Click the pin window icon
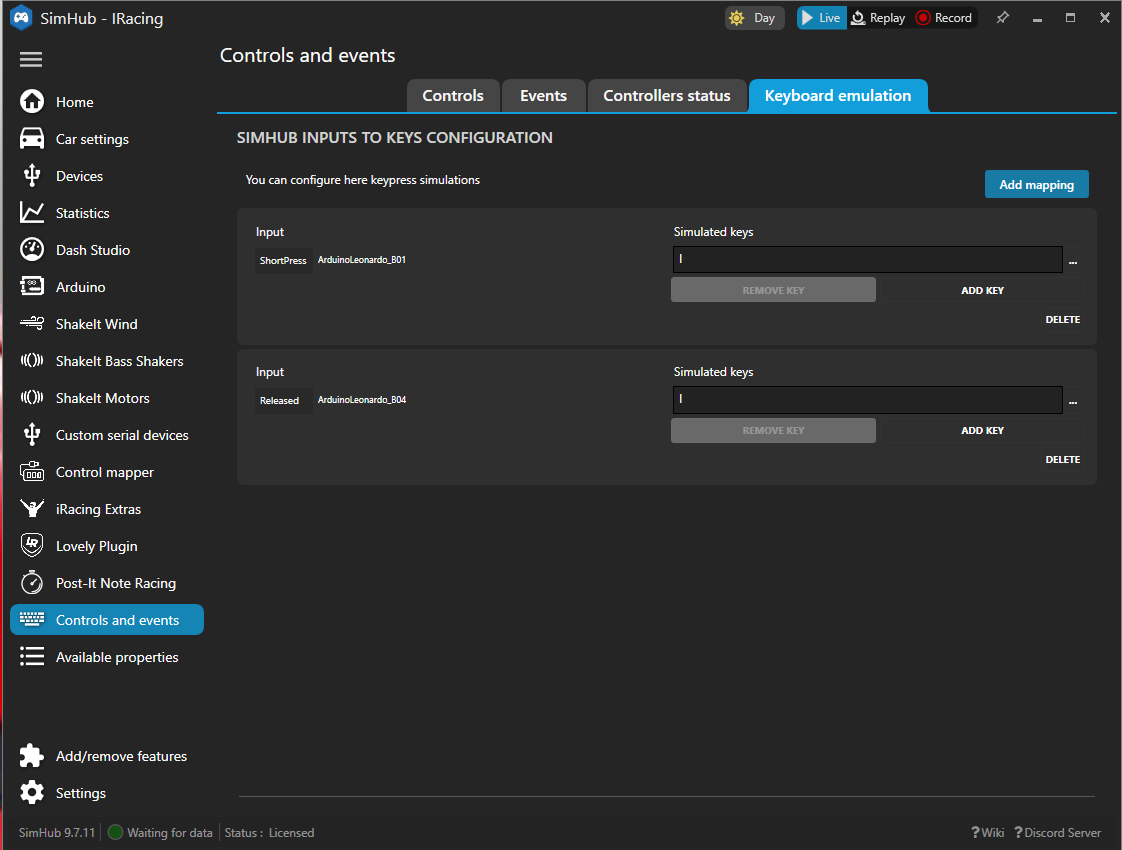 (x=1003, y=18)
